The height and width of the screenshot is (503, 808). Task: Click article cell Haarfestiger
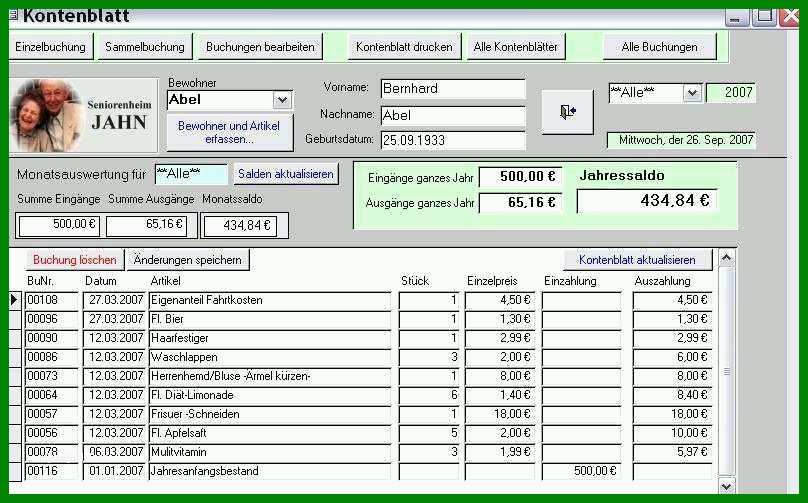pyautogui.click(x=270, y=339)
